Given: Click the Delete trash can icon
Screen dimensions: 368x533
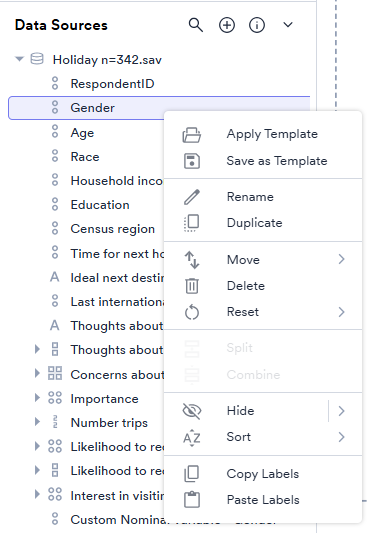Looking at the screenshot, I should (192, 286).
